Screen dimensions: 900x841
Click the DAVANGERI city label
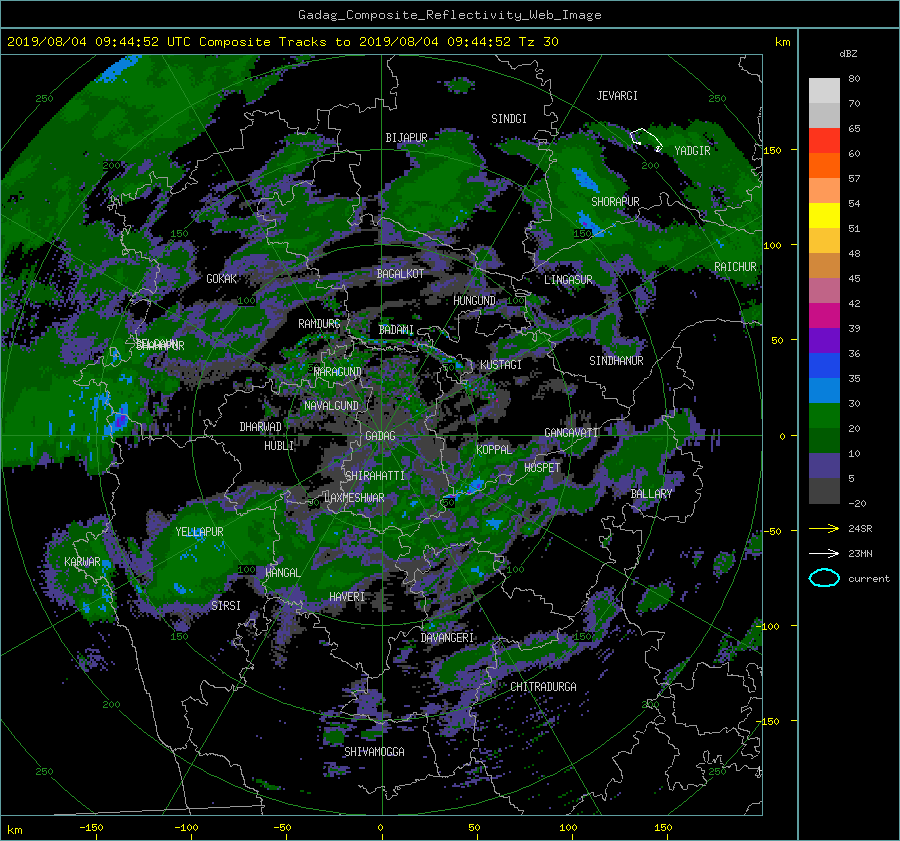(447, 638)
